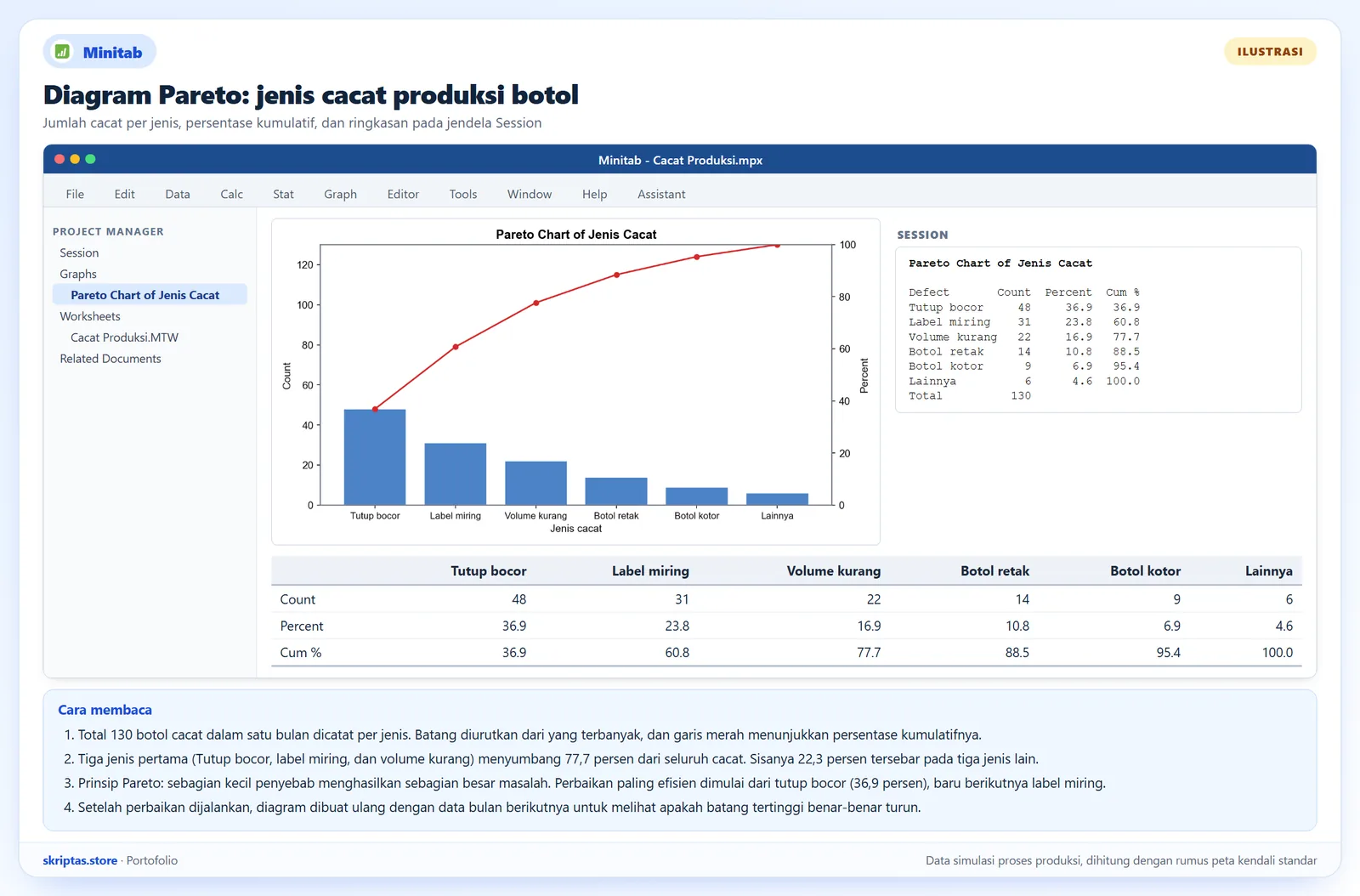Click the Session heading Pareto Chart of Jenis Cacat
Viewport: 1360px width, 896px height.
tap(1000, 264)
